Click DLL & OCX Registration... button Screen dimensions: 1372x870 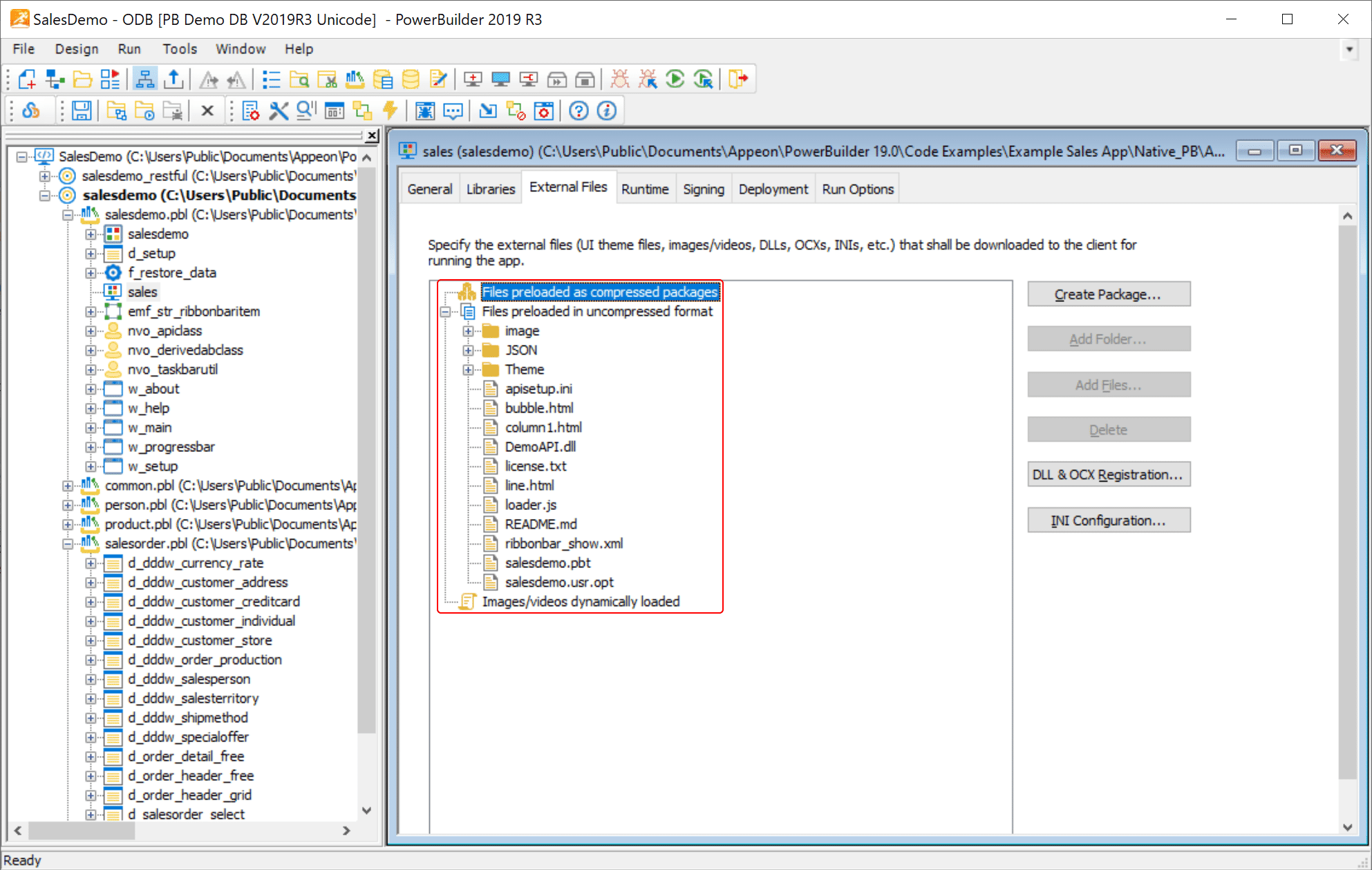[x=1109, y=475]
